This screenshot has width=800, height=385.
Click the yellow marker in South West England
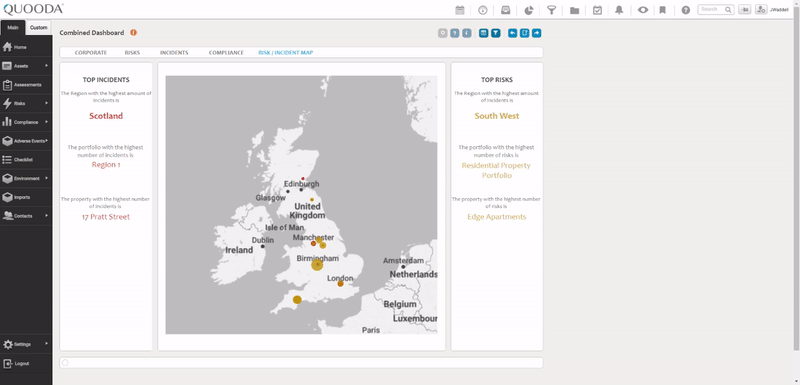point(297,300)
